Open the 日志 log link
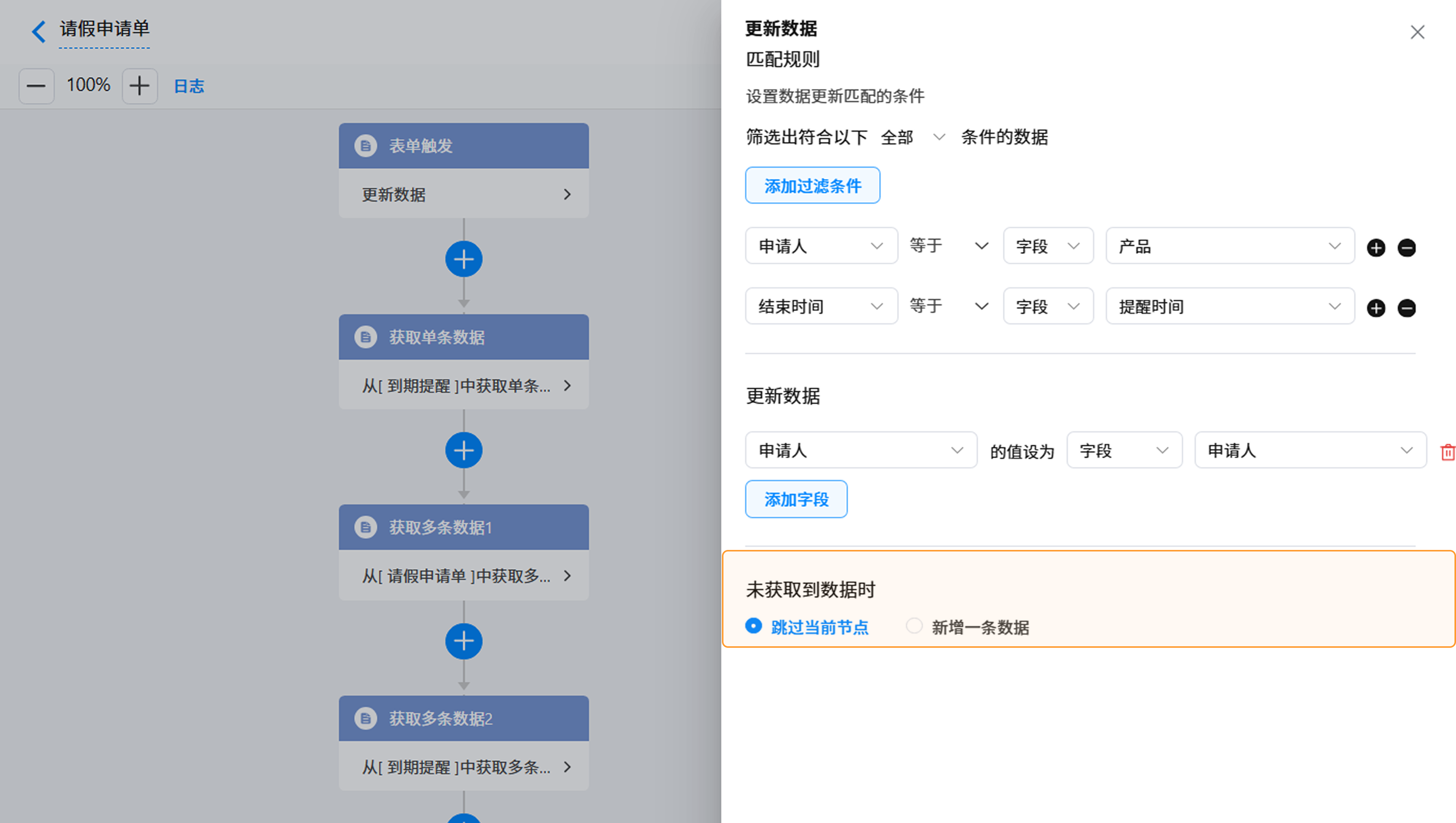Viewport: 1456px width, 823px height. click(x=189, y=86)
